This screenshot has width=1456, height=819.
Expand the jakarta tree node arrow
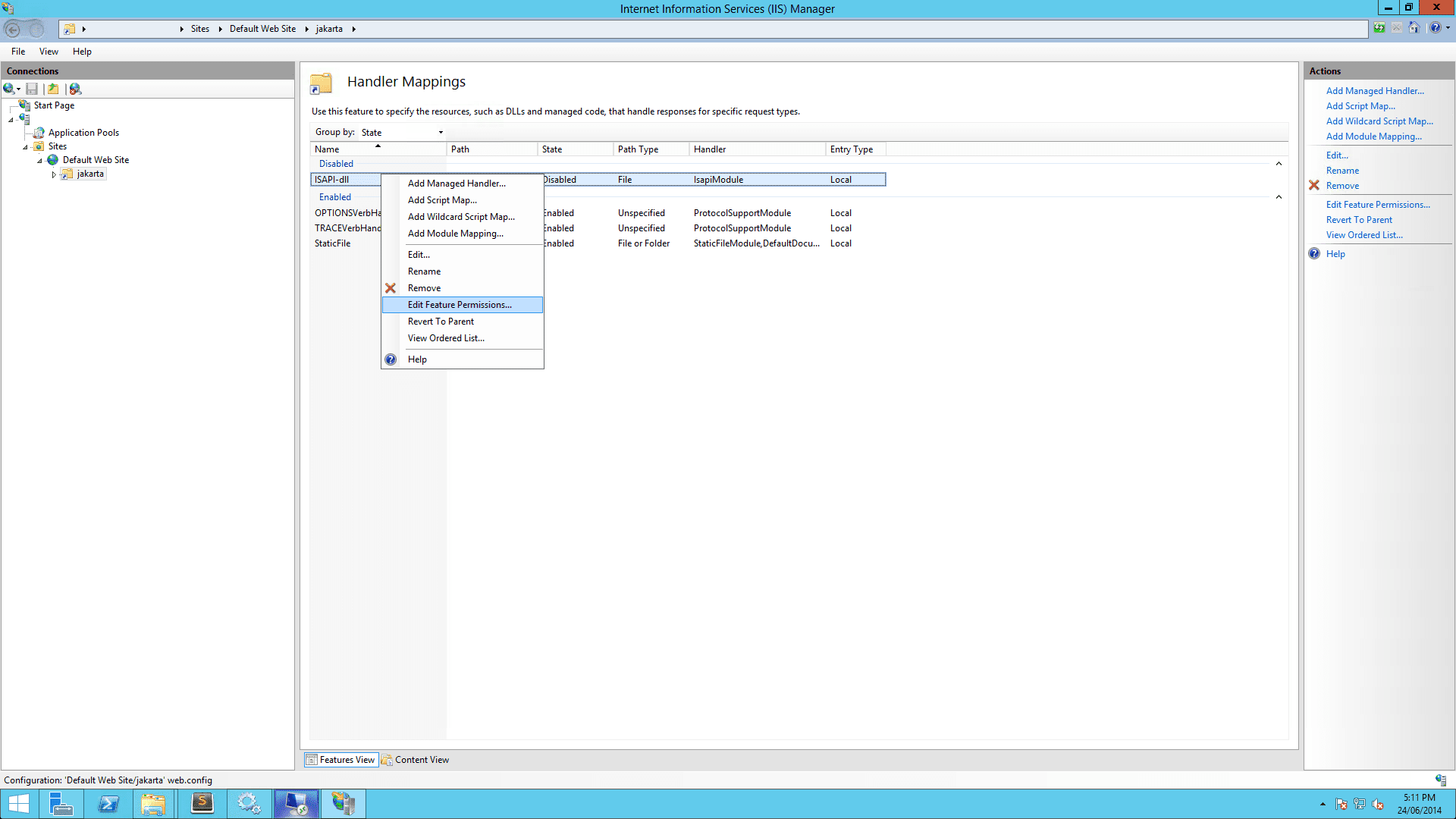click(54, 174)
